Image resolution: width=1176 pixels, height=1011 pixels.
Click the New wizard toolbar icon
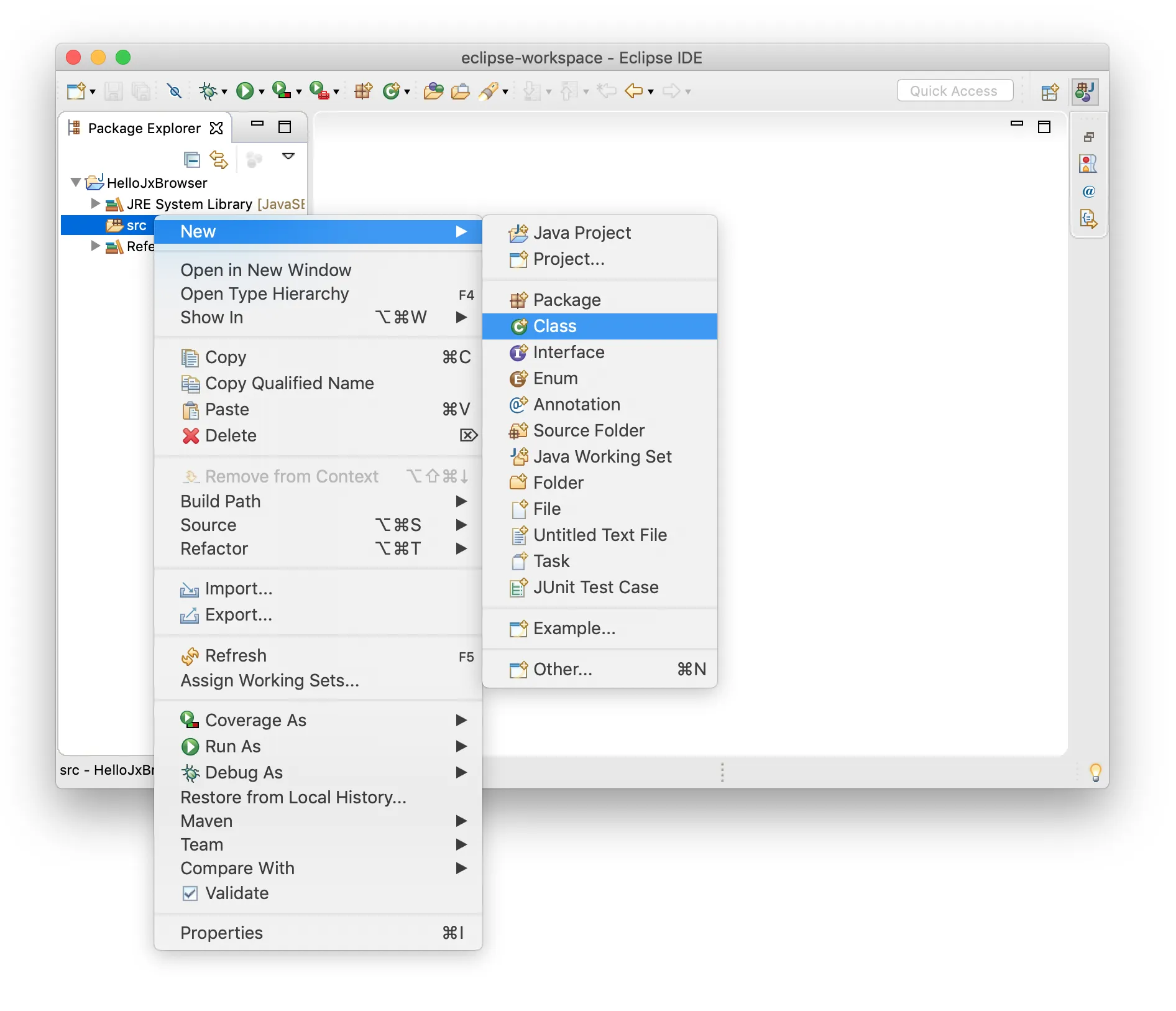pyautogui.click(x=76, y=91)
